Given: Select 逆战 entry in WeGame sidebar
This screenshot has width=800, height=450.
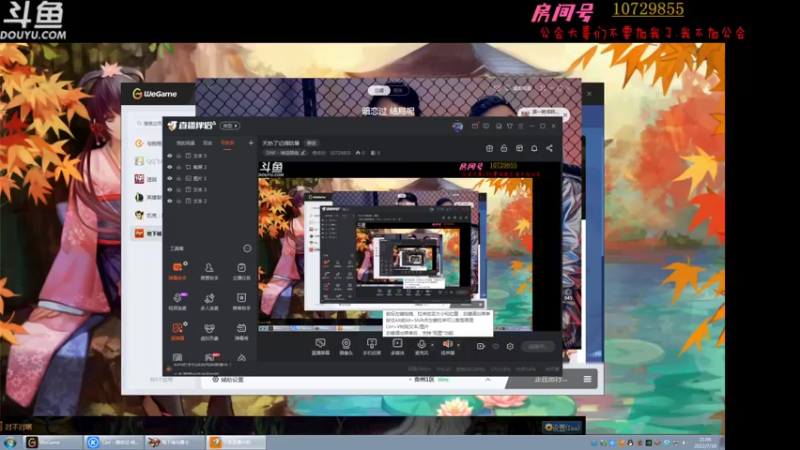Looking at the screenshot, I should tap(146, 179).
